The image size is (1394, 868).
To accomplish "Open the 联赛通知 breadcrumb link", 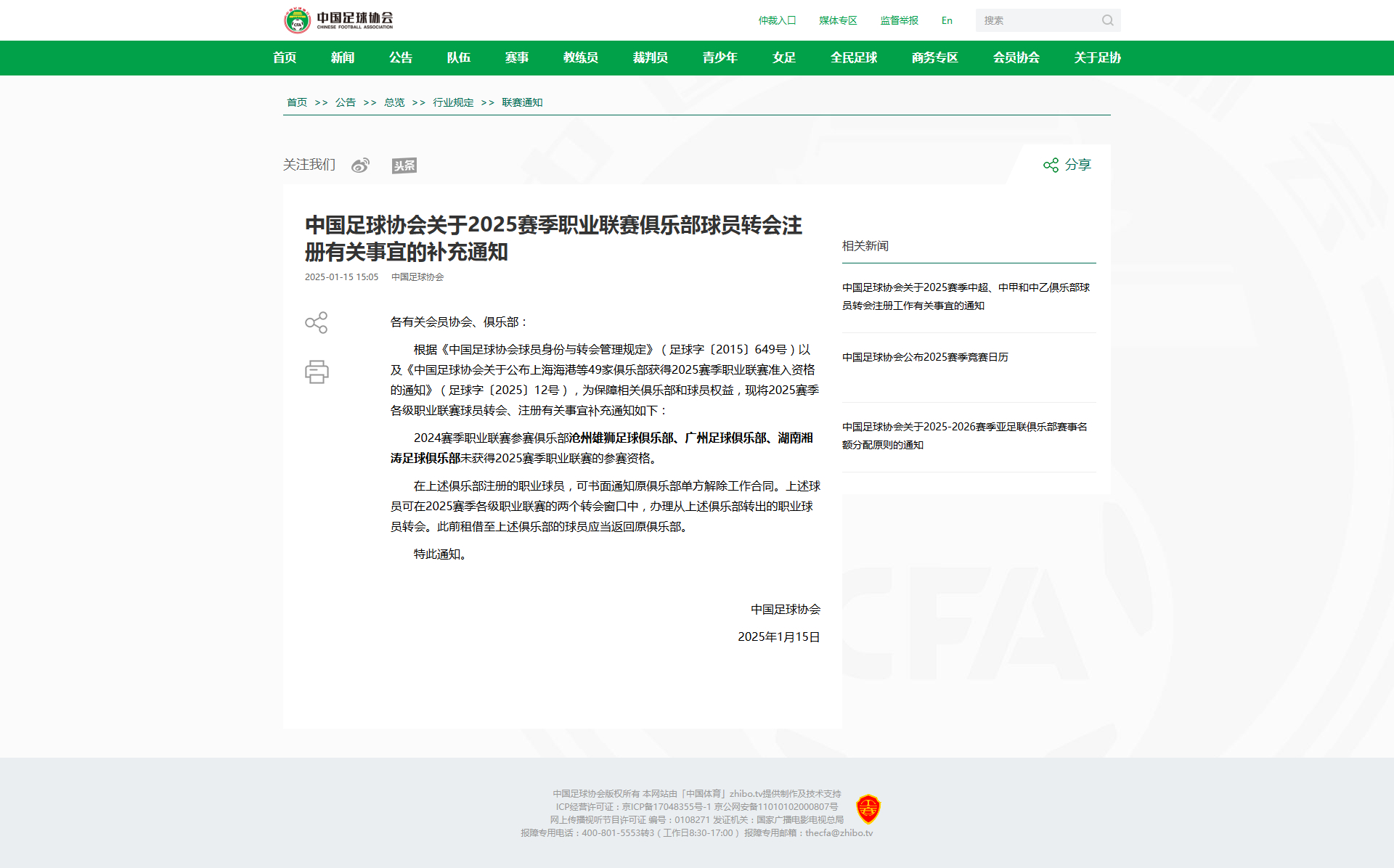I will pyautogui.click(x=521, y=102).
